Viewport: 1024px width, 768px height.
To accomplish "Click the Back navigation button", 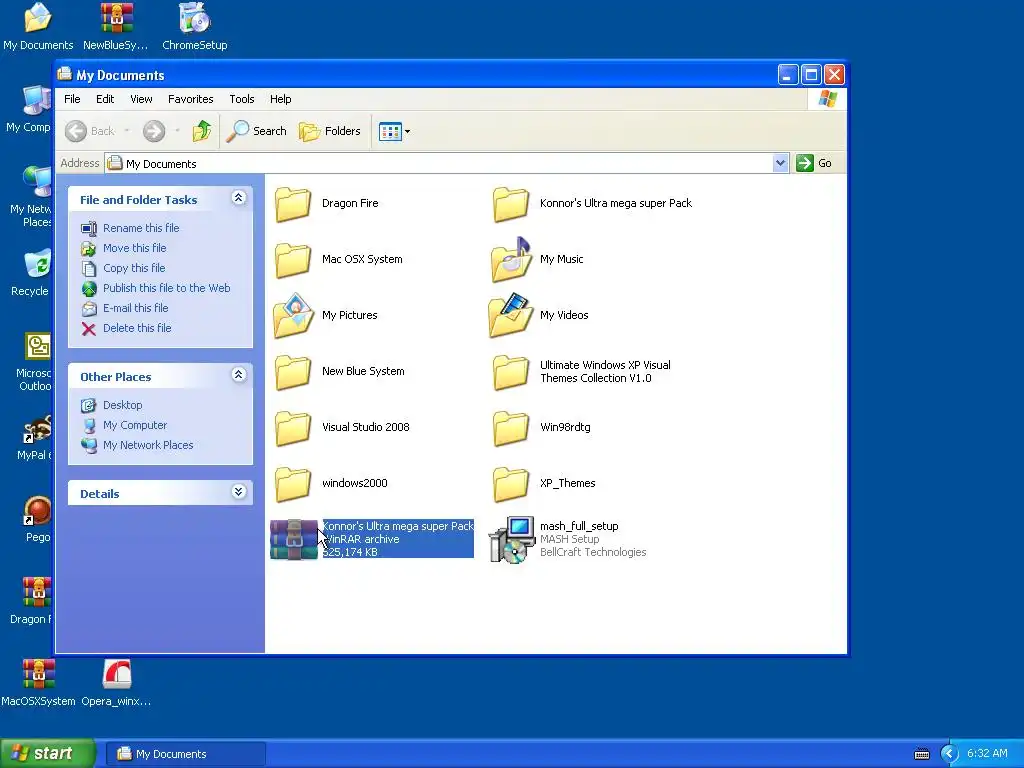I will click(90, 131).
